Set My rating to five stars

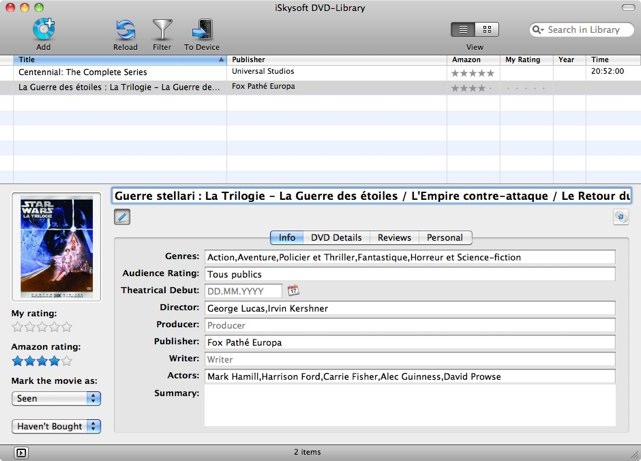pyautogui.click(x=67, y=327)
